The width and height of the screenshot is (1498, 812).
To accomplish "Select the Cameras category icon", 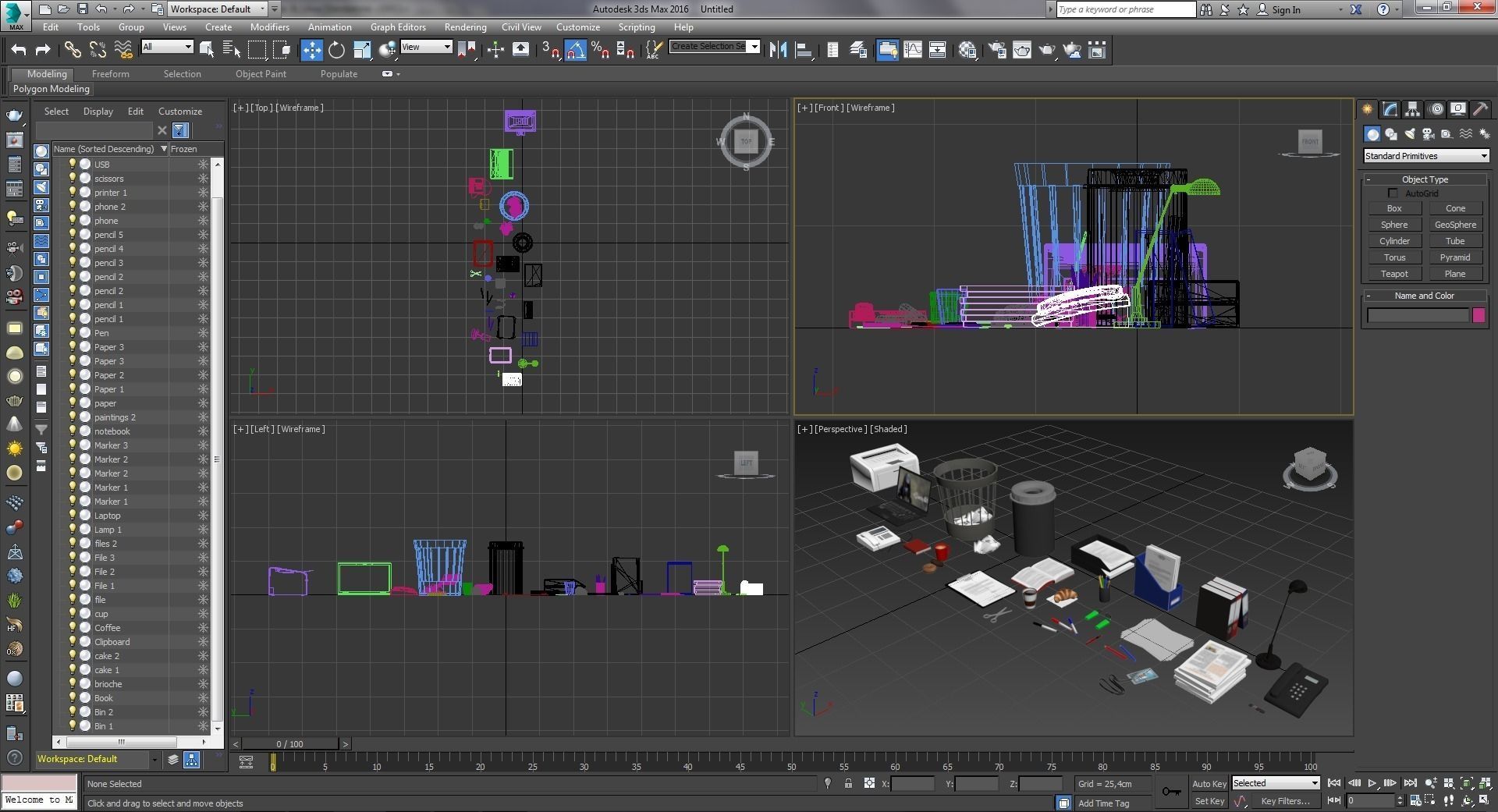I will [1428, 134].
